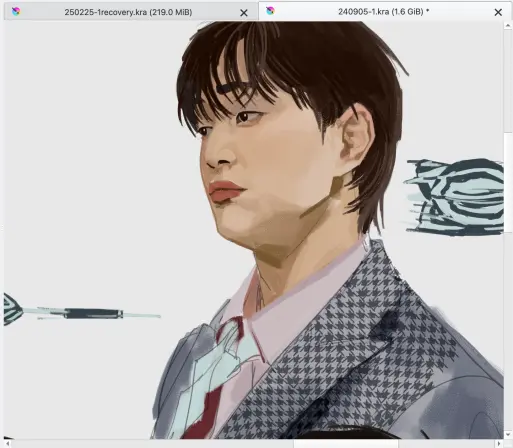
Task: Click the horizontal scrollbar right arrow
Action: pyautogui.click(x=499, y=444)
